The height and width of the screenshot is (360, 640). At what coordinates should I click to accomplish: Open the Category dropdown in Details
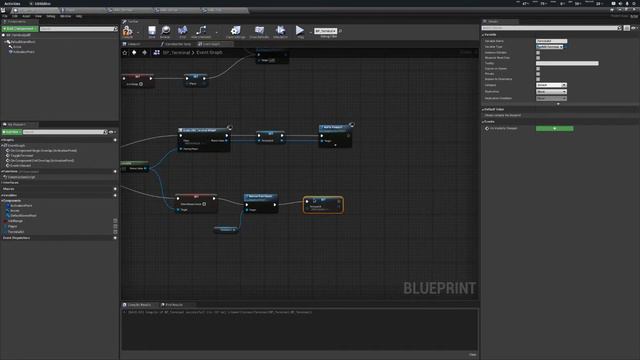[551, 85]
